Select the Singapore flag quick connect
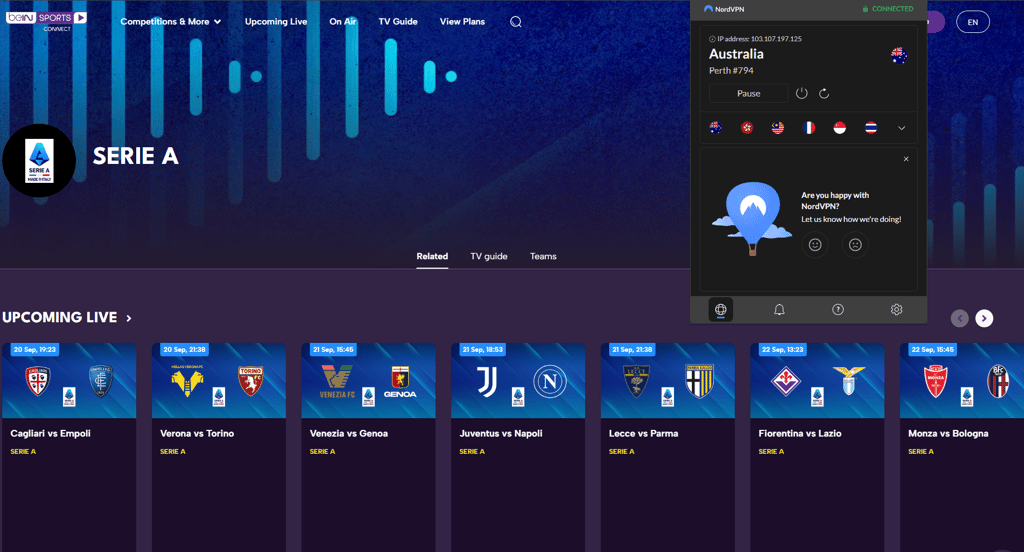This screenshot has width=1024, height=552. click(840, 128)
